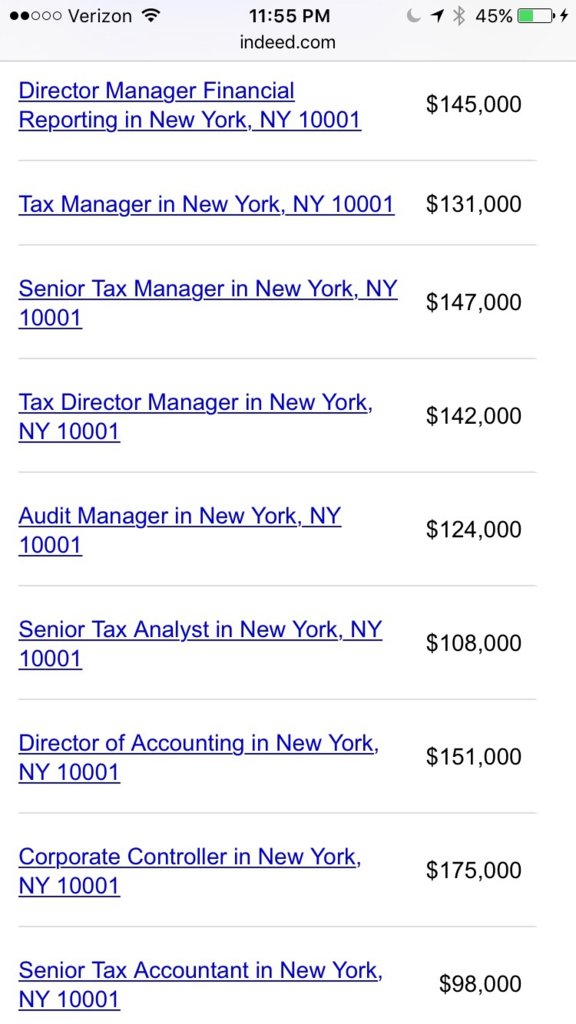
Task: Tap the battery indicator icon
Action: [536, 16]
